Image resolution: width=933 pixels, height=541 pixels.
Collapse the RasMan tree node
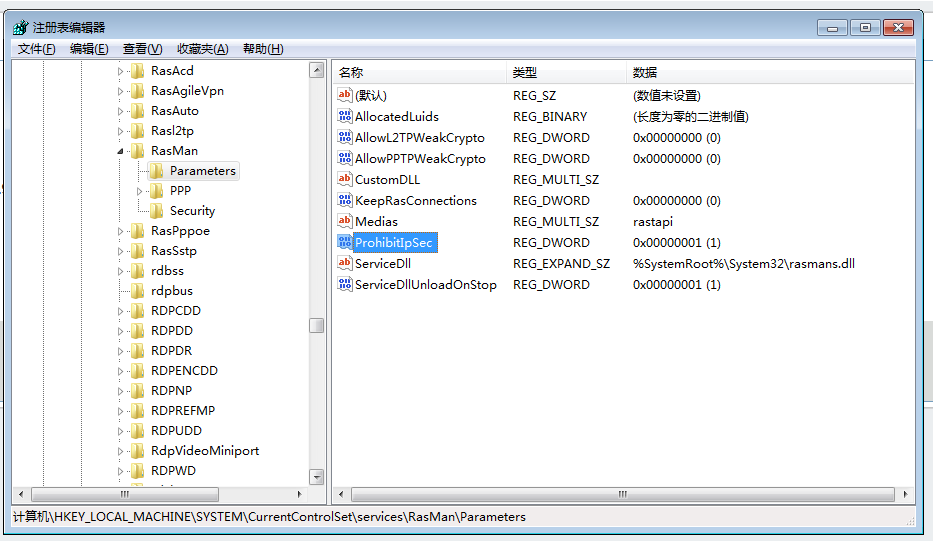pos(122,151)
